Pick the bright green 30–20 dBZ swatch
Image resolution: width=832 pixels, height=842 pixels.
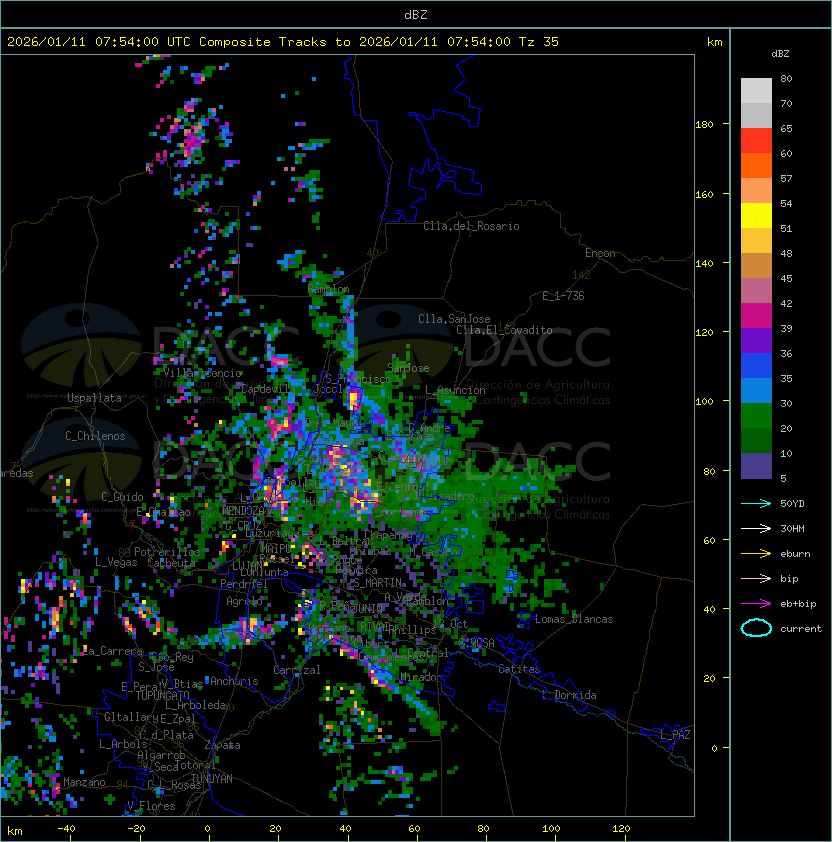click(x=756, y=416)
